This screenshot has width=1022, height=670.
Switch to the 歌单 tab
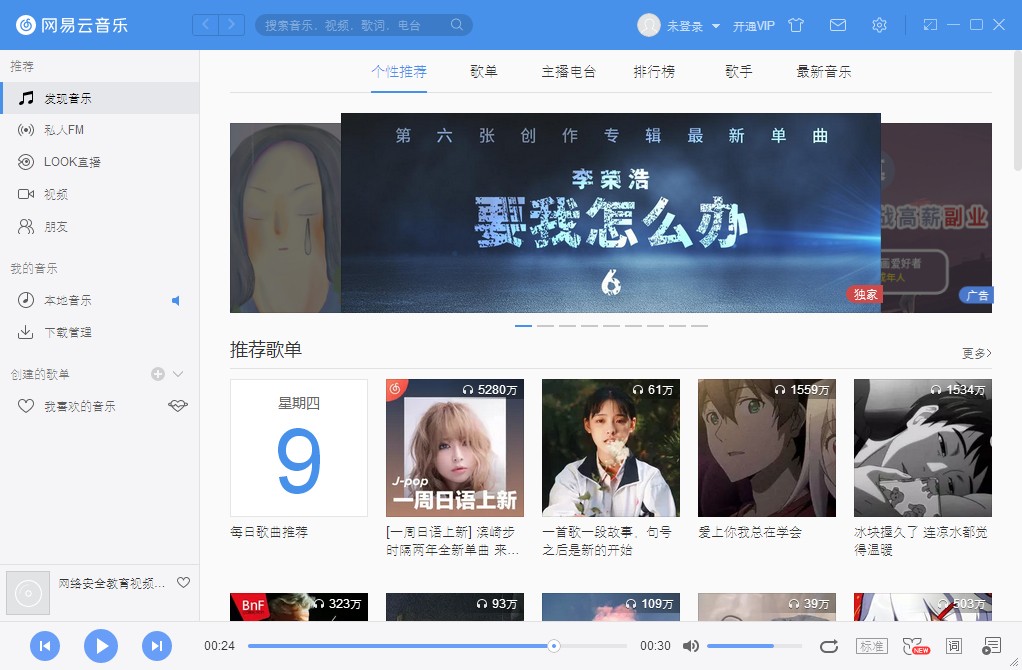(484, 71)
